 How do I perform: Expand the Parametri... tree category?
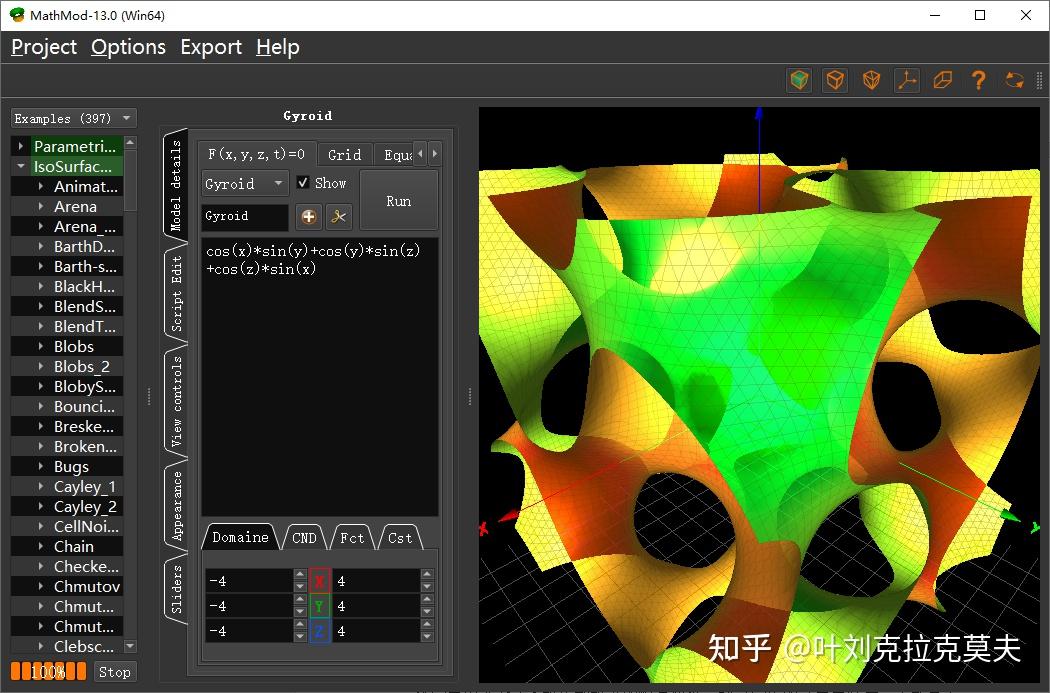click(x=21, y=146)
